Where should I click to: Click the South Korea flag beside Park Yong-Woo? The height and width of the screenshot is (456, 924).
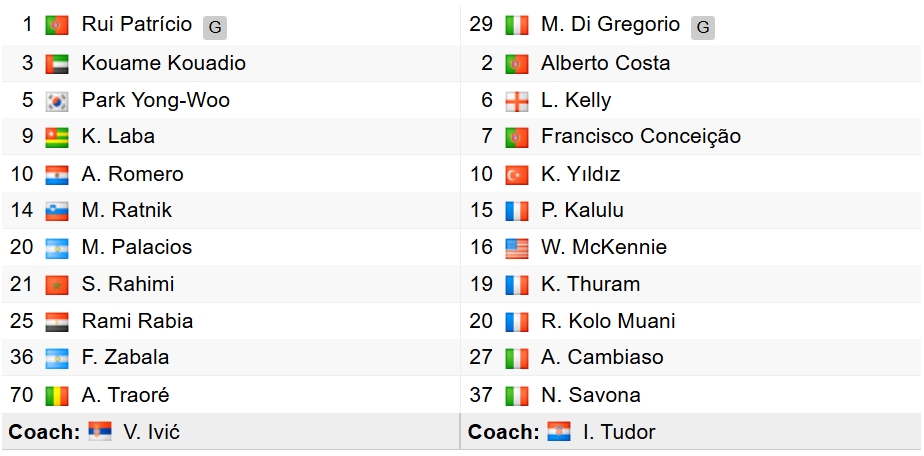pos(57,101)
